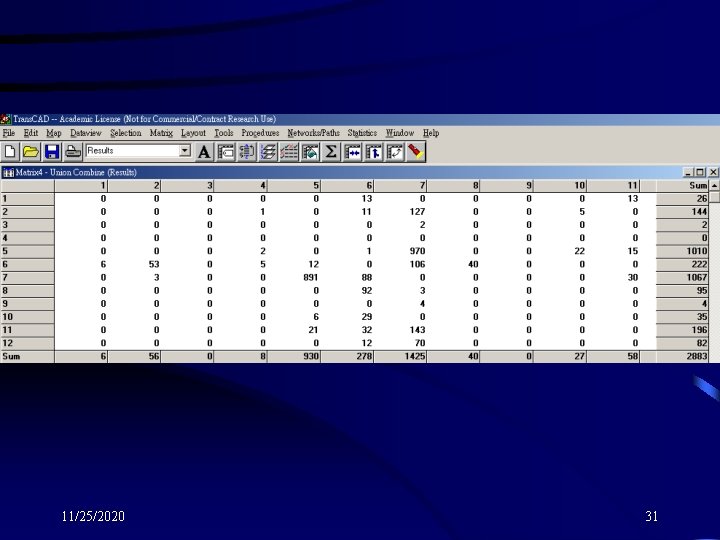The width and height of the screenshot is (720, 540).
Task: Click the Matrix4 window title icon
Action: click(x=8, y=173)
